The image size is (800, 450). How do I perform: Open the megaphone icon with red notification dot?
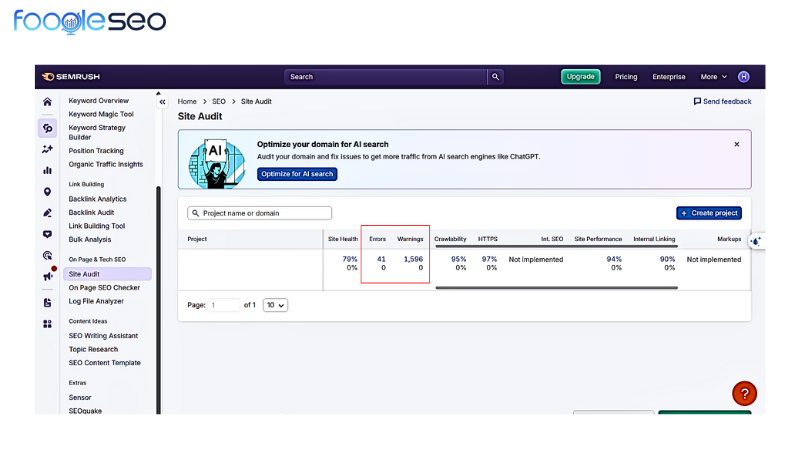point(47,276)
